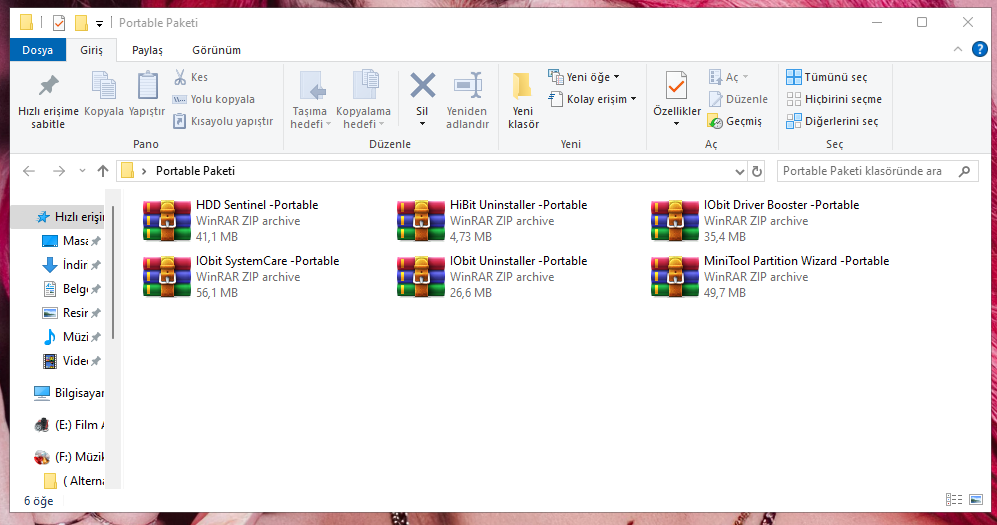Go up one folder level
Screen dimensions: 997x525
pyautogui.click(x=102, y=171)
